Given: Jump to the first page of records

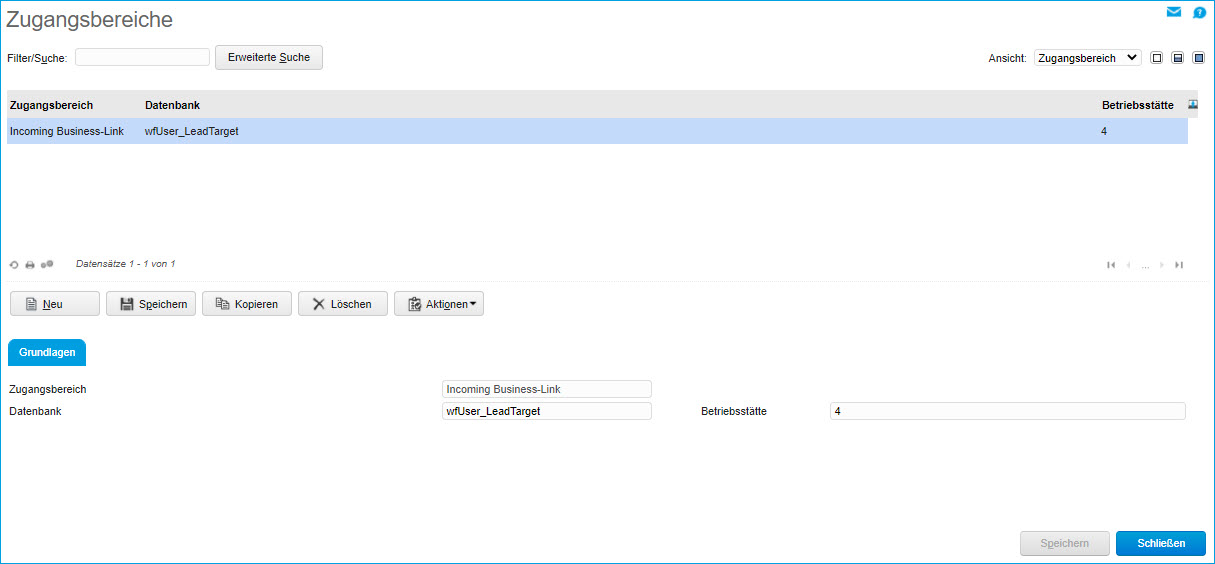Looking at the screenshot, I should tap(1111, 265).
